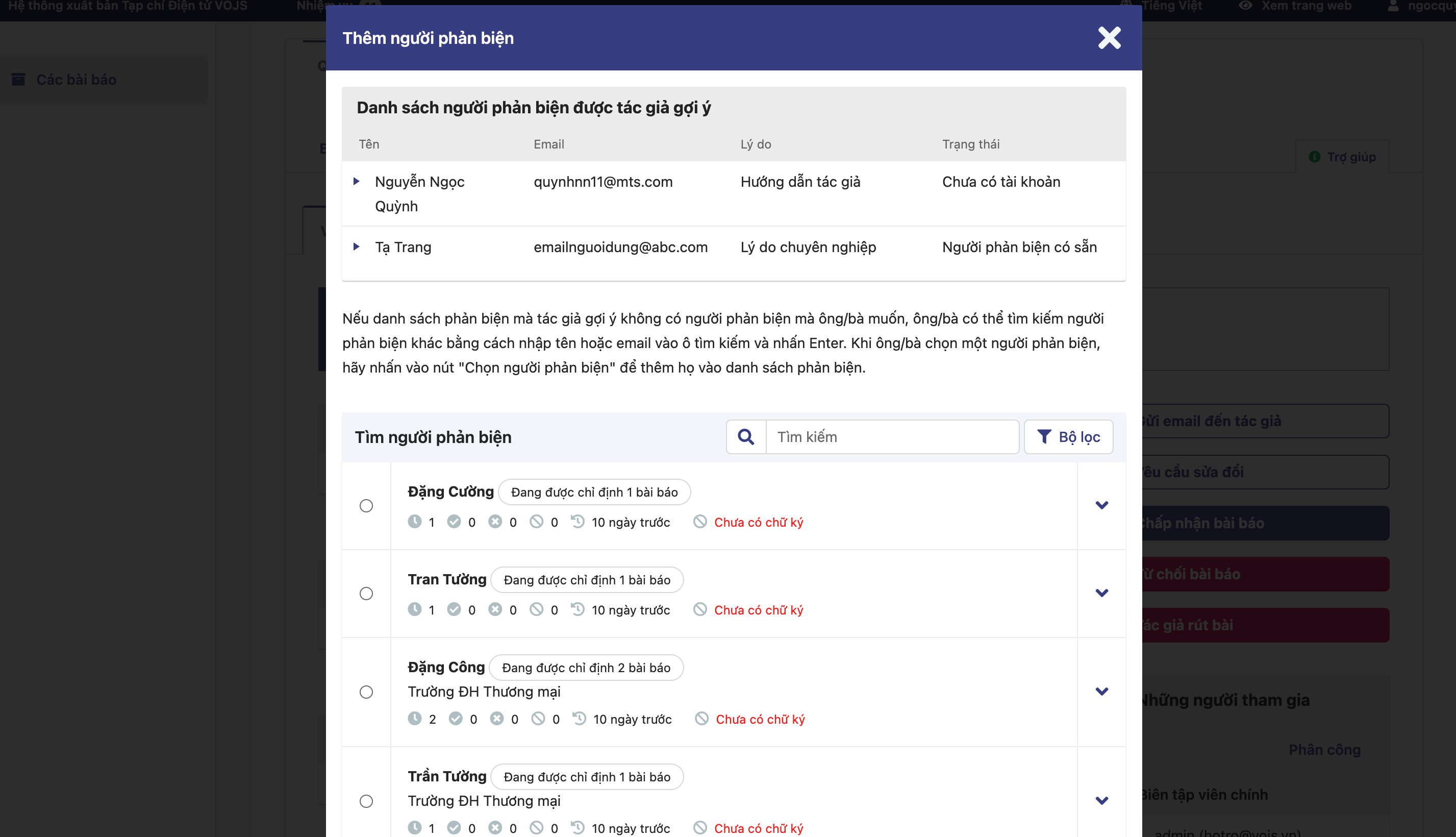Viewport: 1456px width, 837px height.
Task: Click the cancelled-reviews icon for Đặng Công
Action: coord(538,719)
